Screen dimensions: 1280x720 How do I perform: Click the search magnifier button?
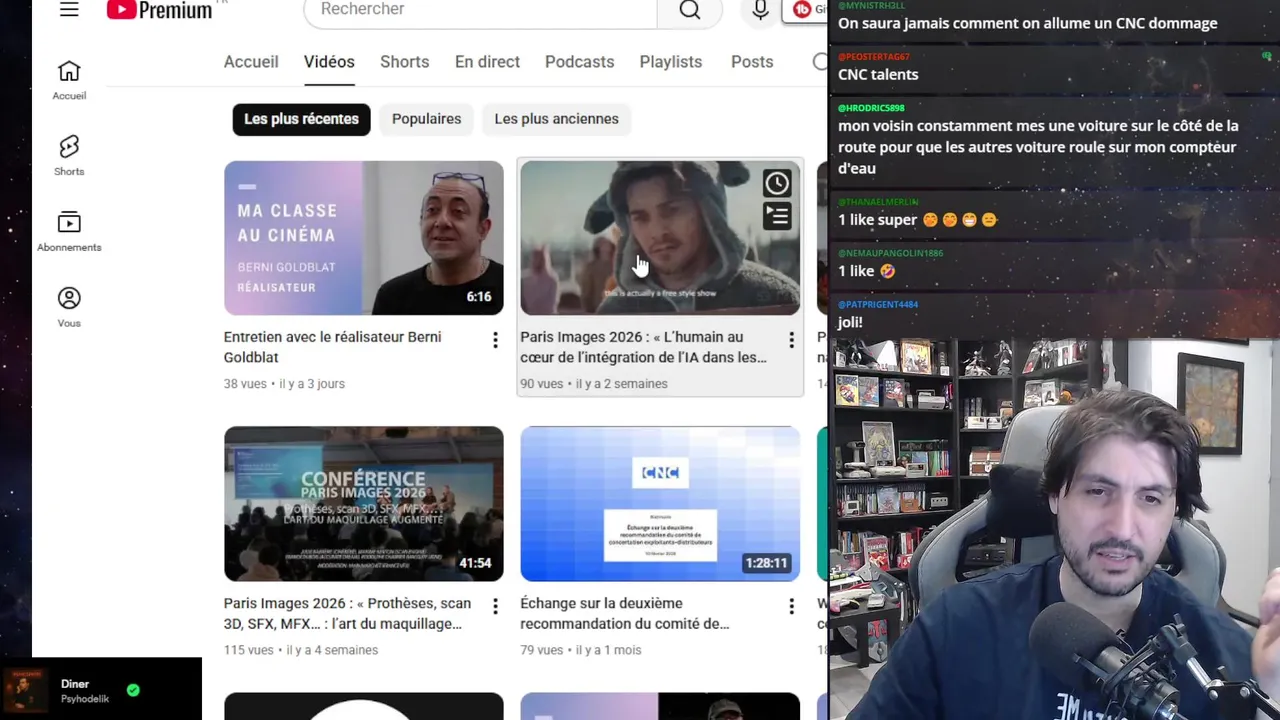[x=690, y=10]
